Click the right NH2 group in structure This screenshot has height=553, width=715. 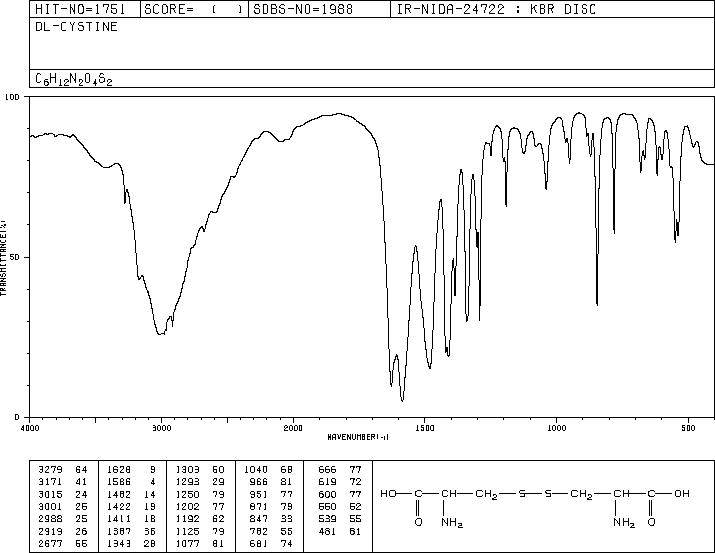(624, 522)
